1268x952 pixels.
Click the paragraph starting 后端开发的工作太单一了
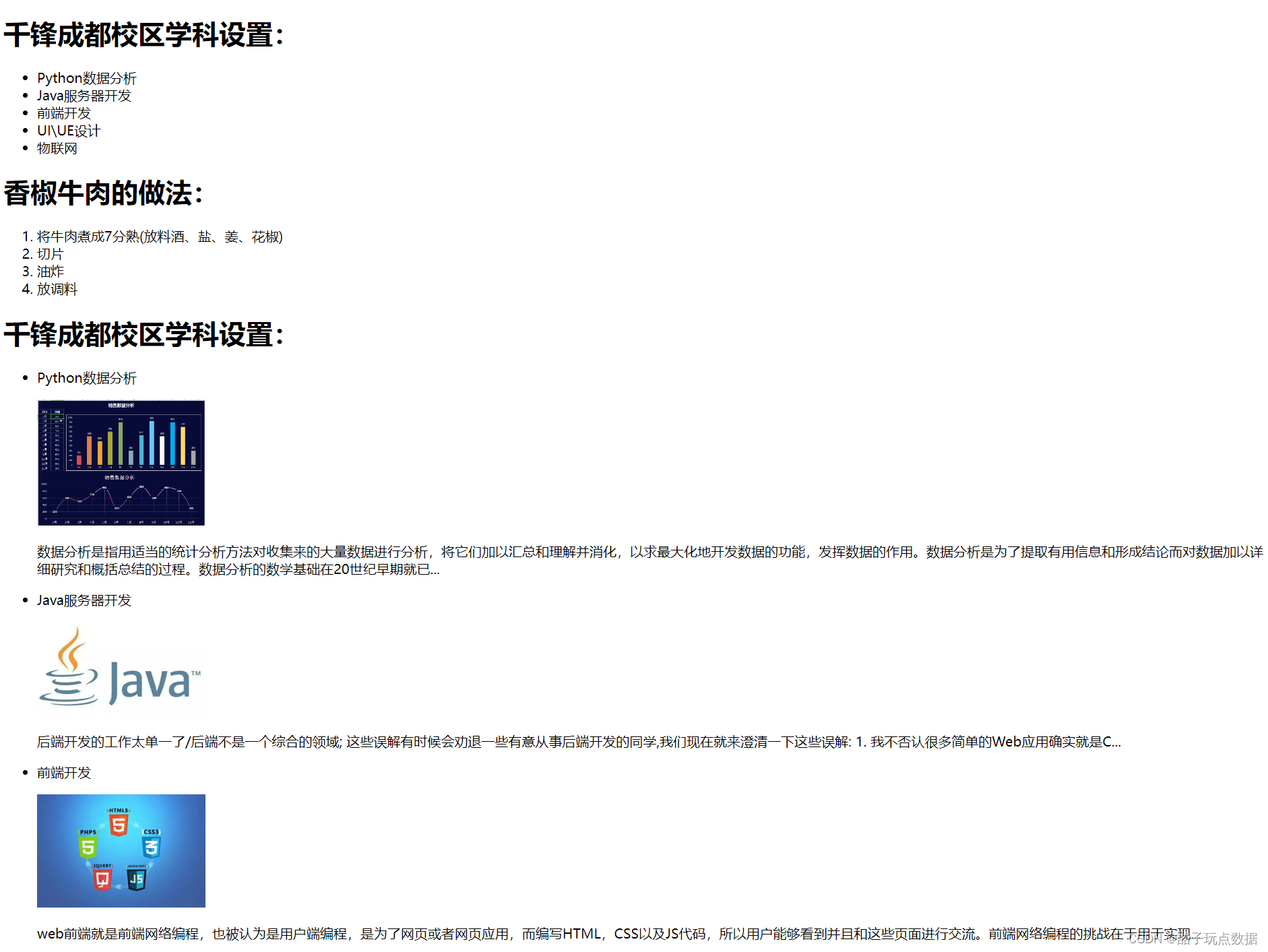tap(579, 742)
